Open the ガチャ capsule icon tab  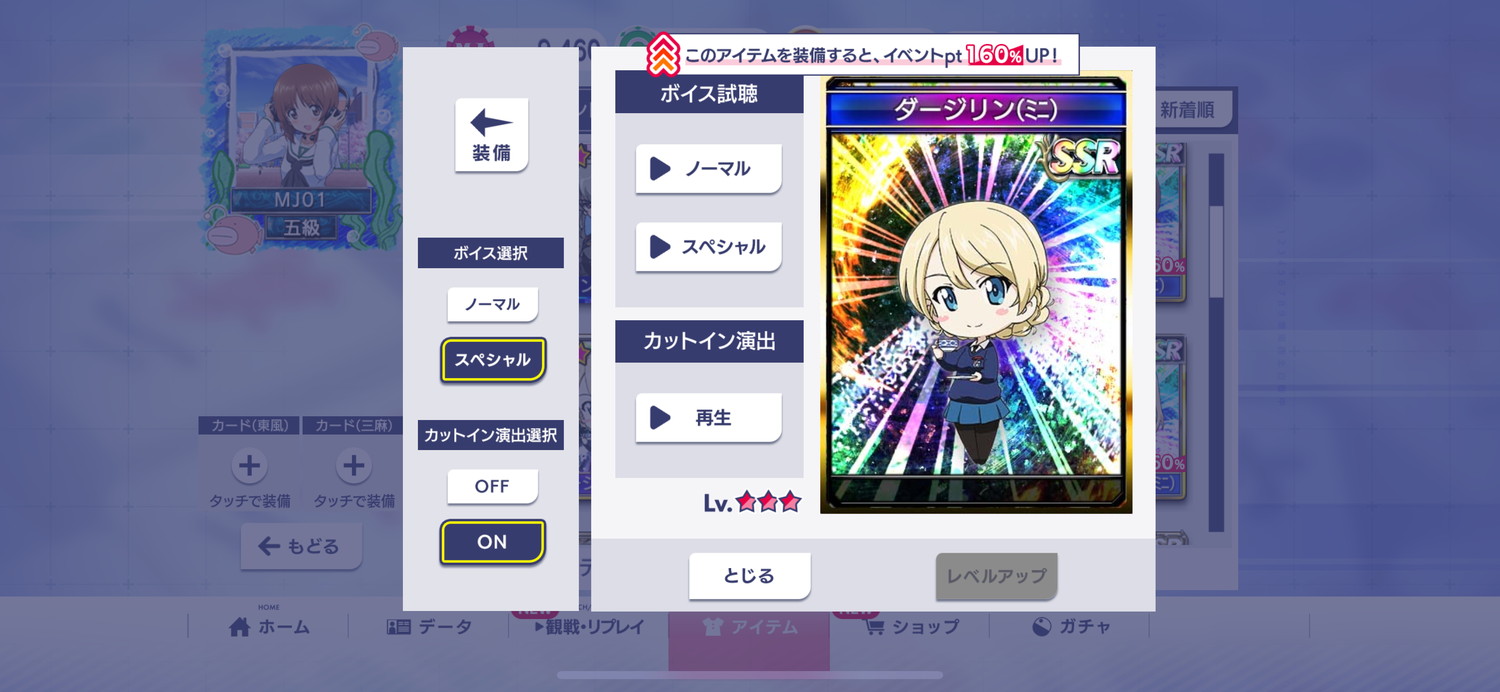[1070, 627]
